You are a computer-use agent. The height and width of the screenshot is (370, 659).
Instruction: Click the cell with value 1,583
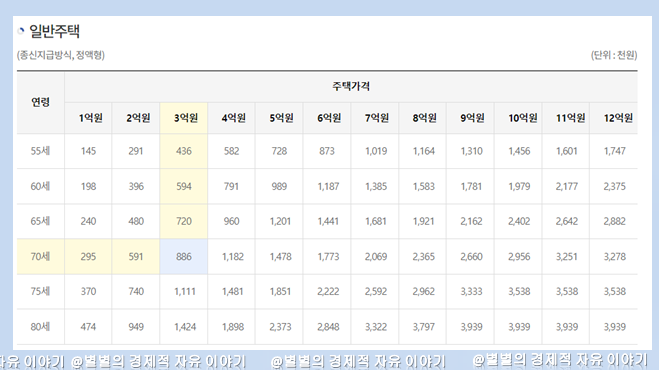pos(422,186)
